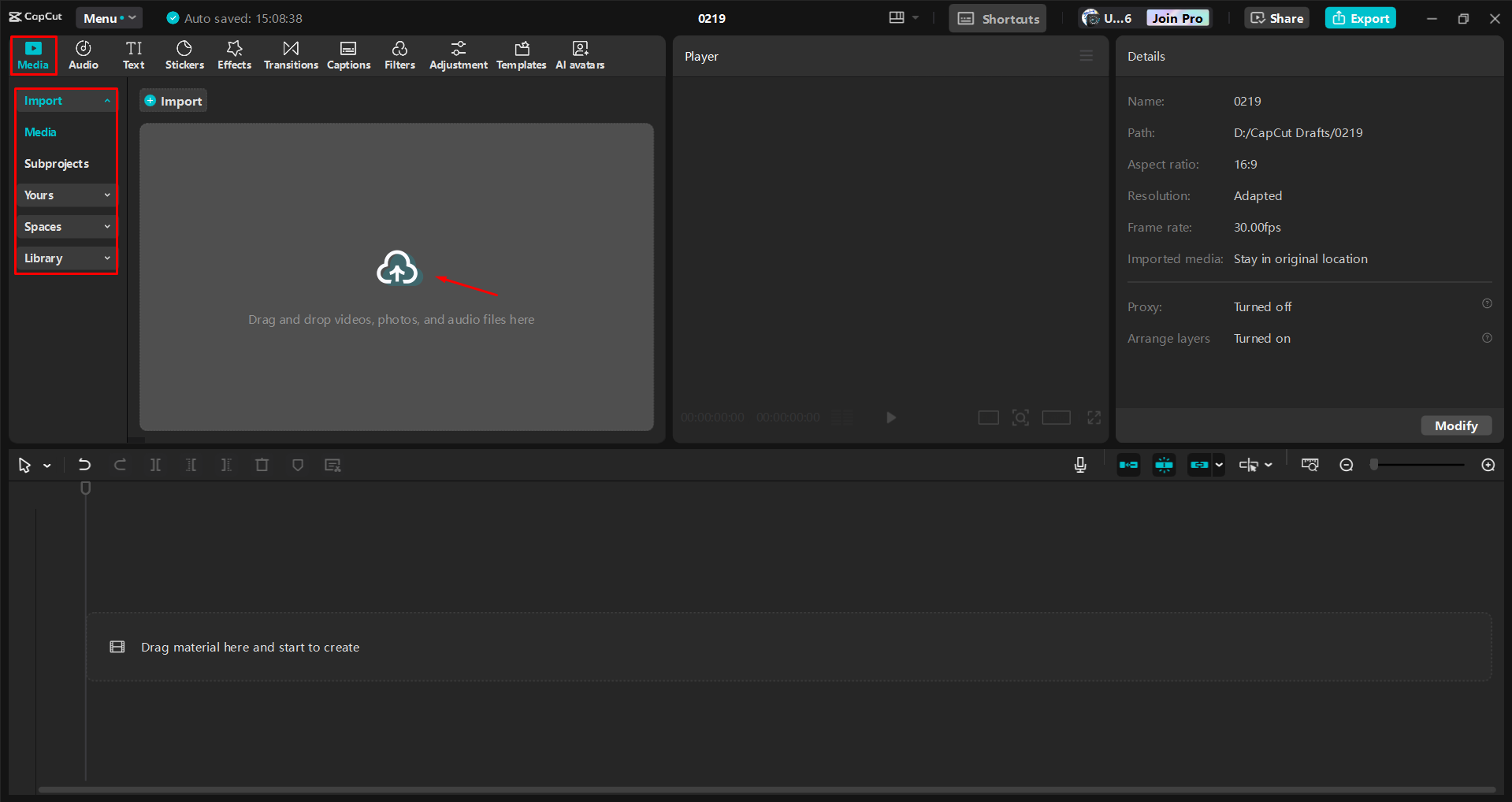Expand the Library section in sidebar
1512x802 pixels.
(x=65, y=258)
